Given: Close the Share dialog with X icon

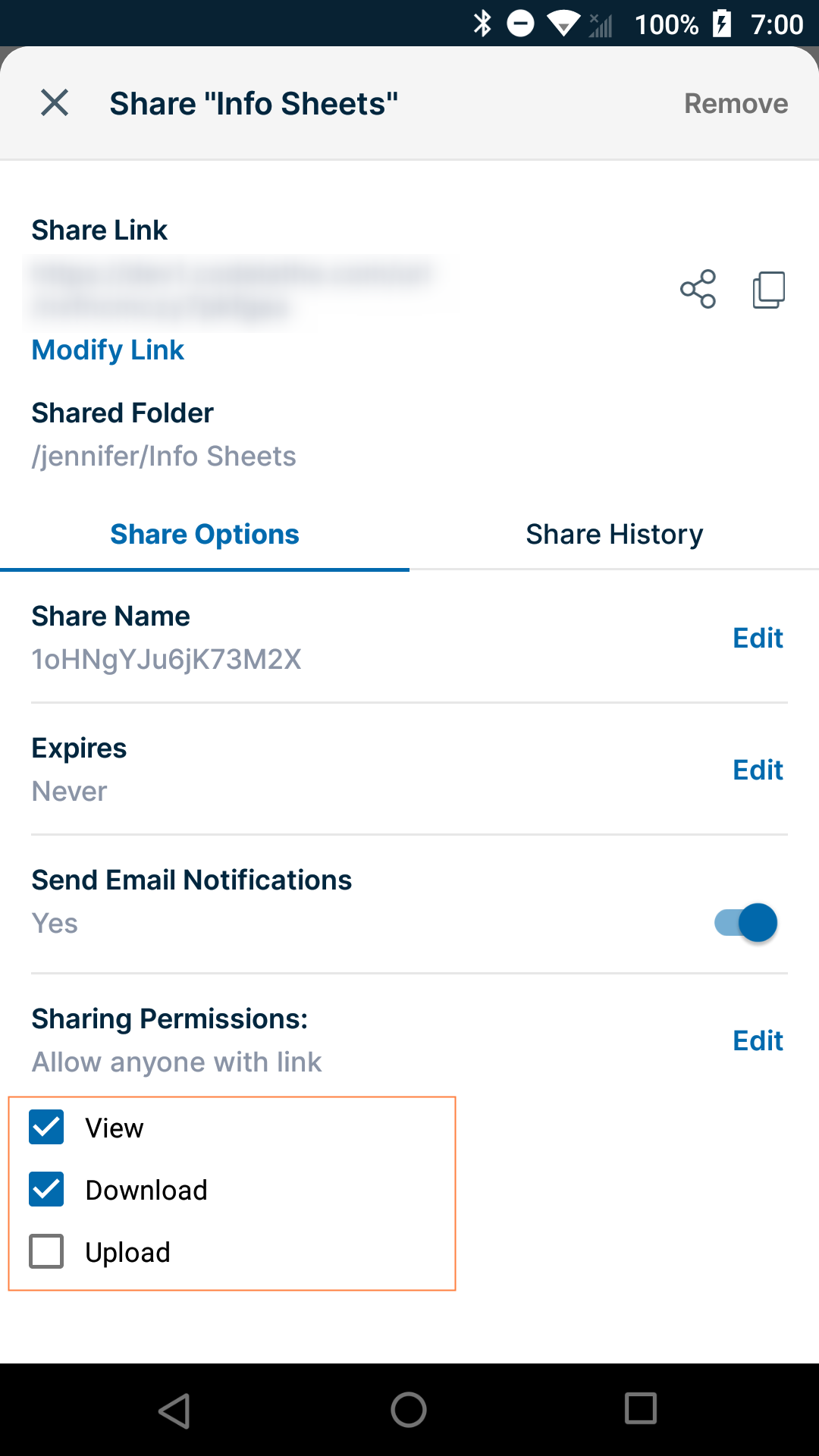Looking at the screenshot, I should [x=55, y=102].
